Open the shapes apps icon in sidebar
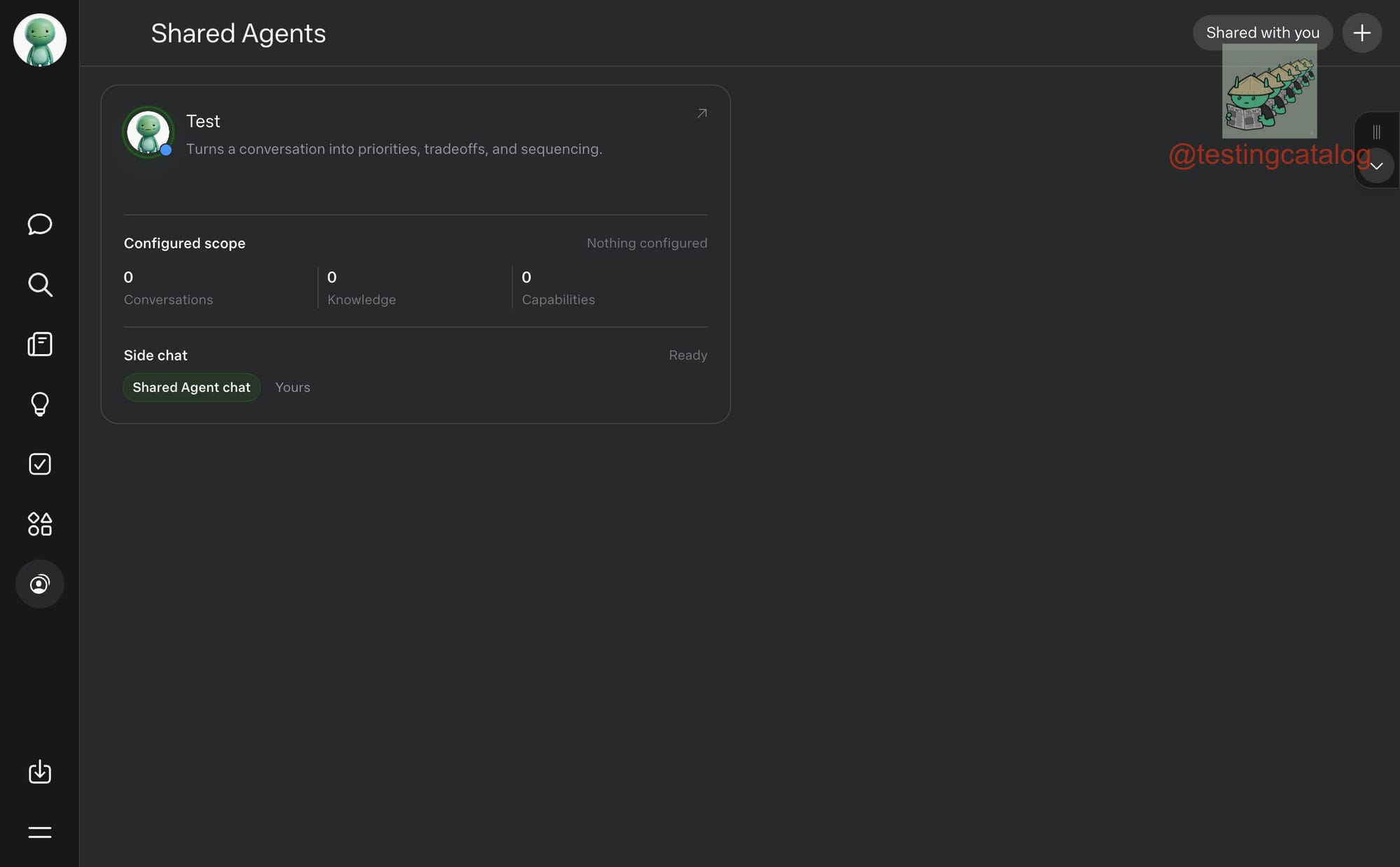The image size is (1400, 867). [x=40, y=524]
